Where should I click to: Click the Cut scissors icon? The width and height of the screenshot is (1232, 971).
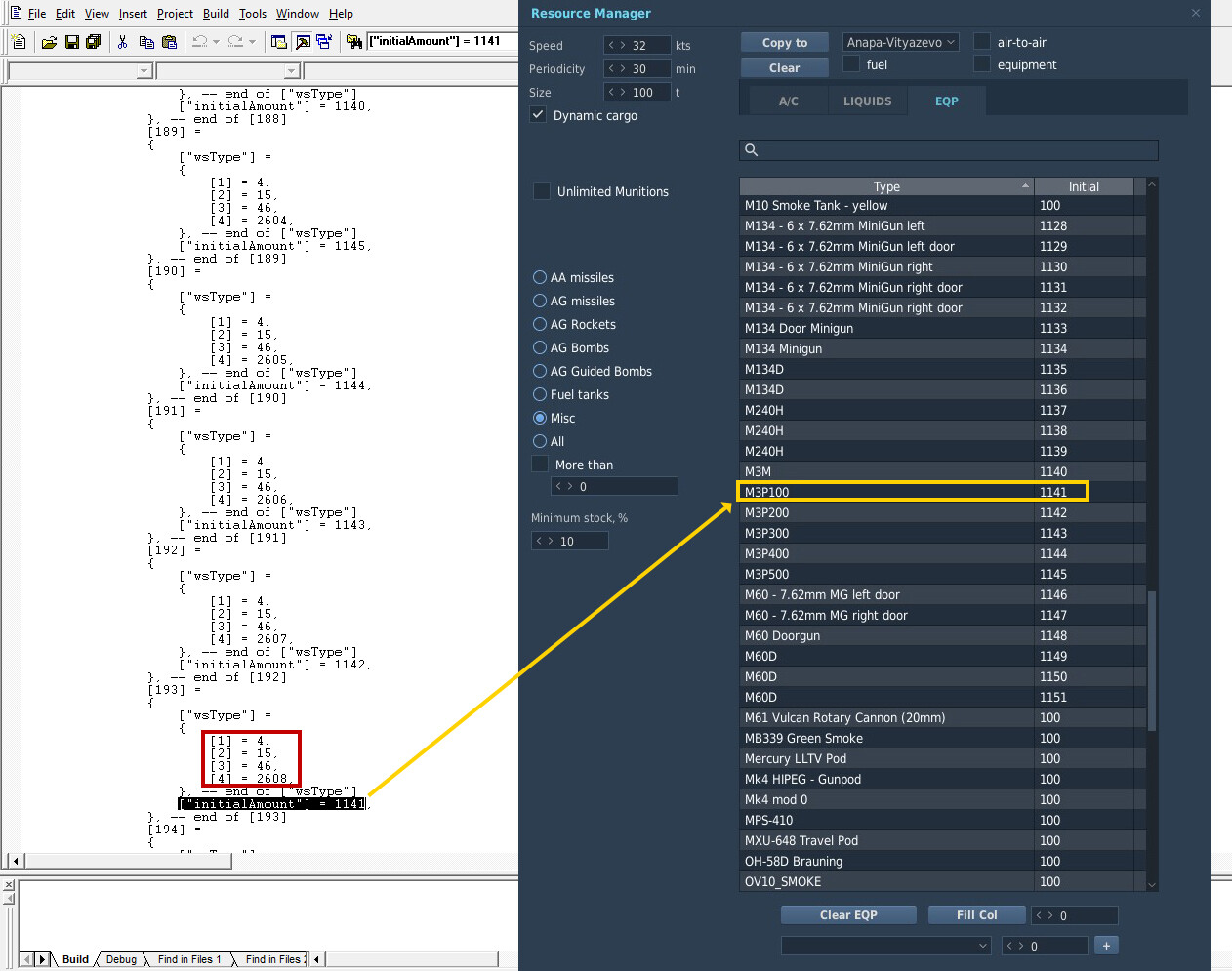[x=122, y=42]
